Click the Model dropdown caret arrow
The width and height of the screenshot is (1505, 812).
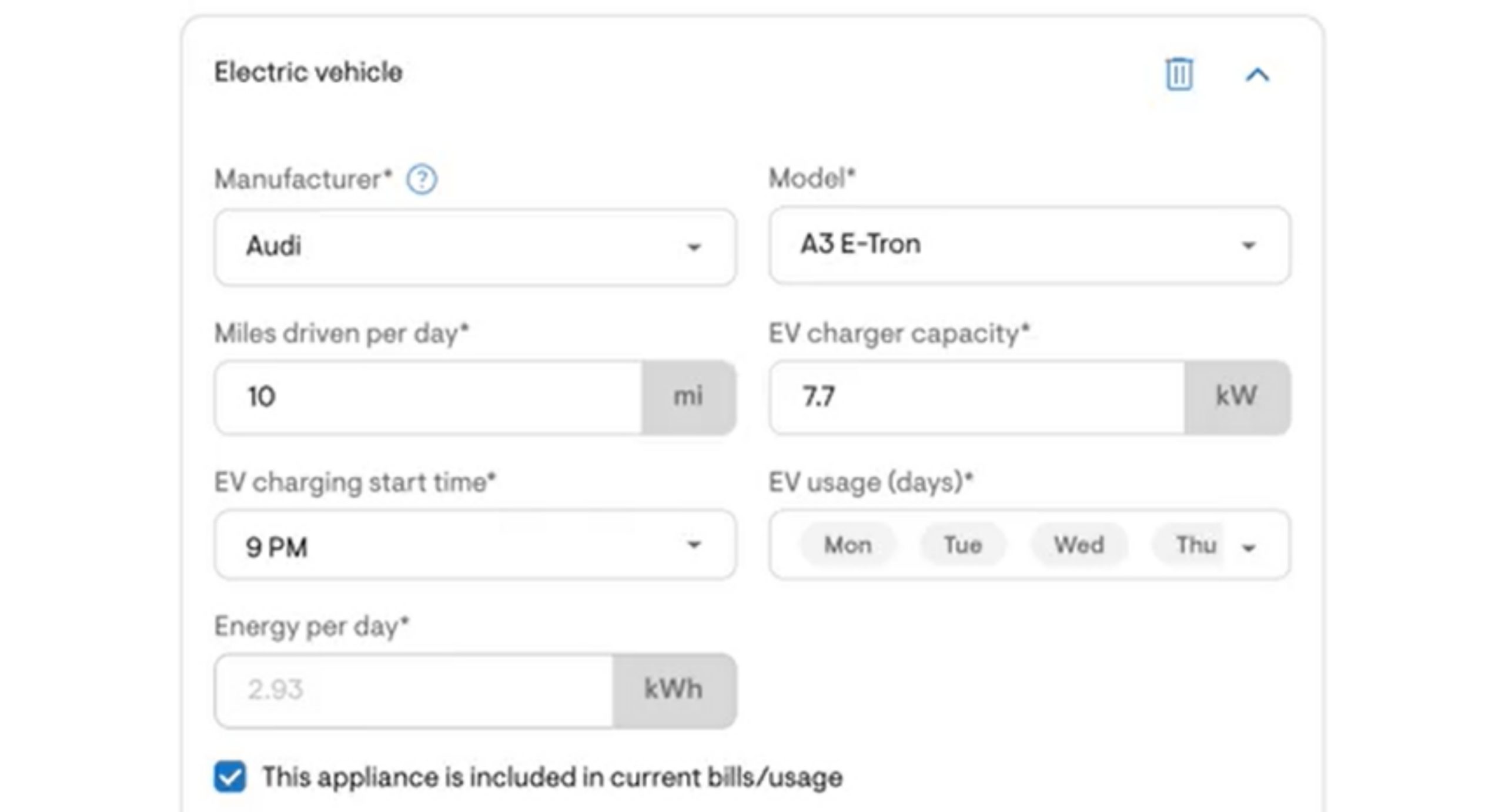coord(1249,245)
